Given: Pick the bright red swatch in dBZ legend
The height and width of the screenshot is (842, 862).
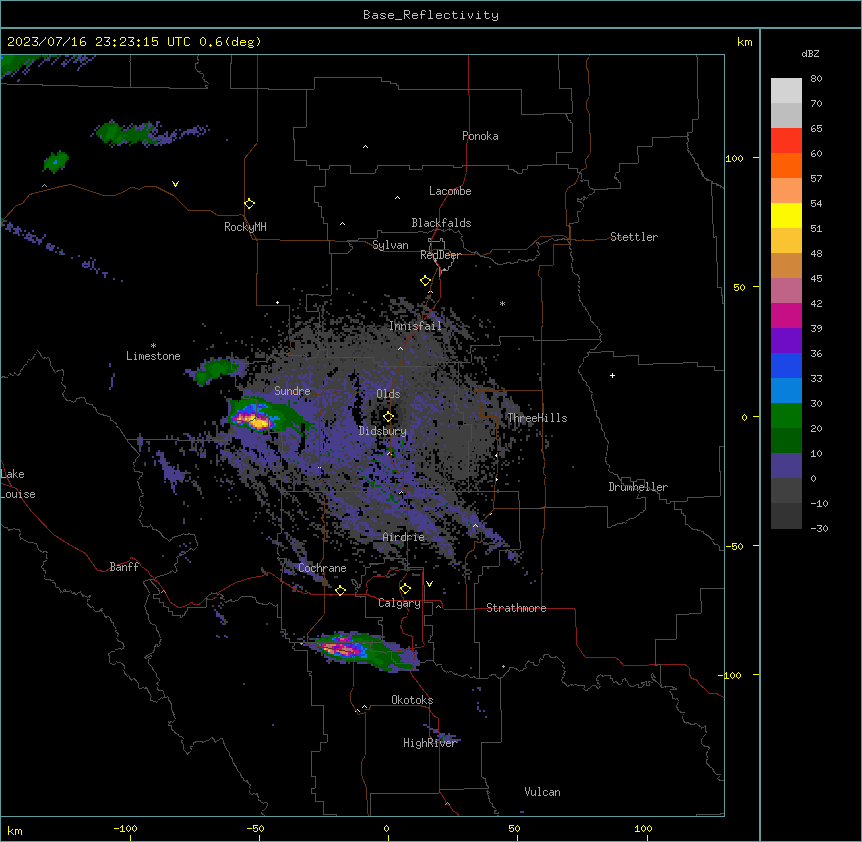Looking at the screenshot, I should tap(786, 140).
